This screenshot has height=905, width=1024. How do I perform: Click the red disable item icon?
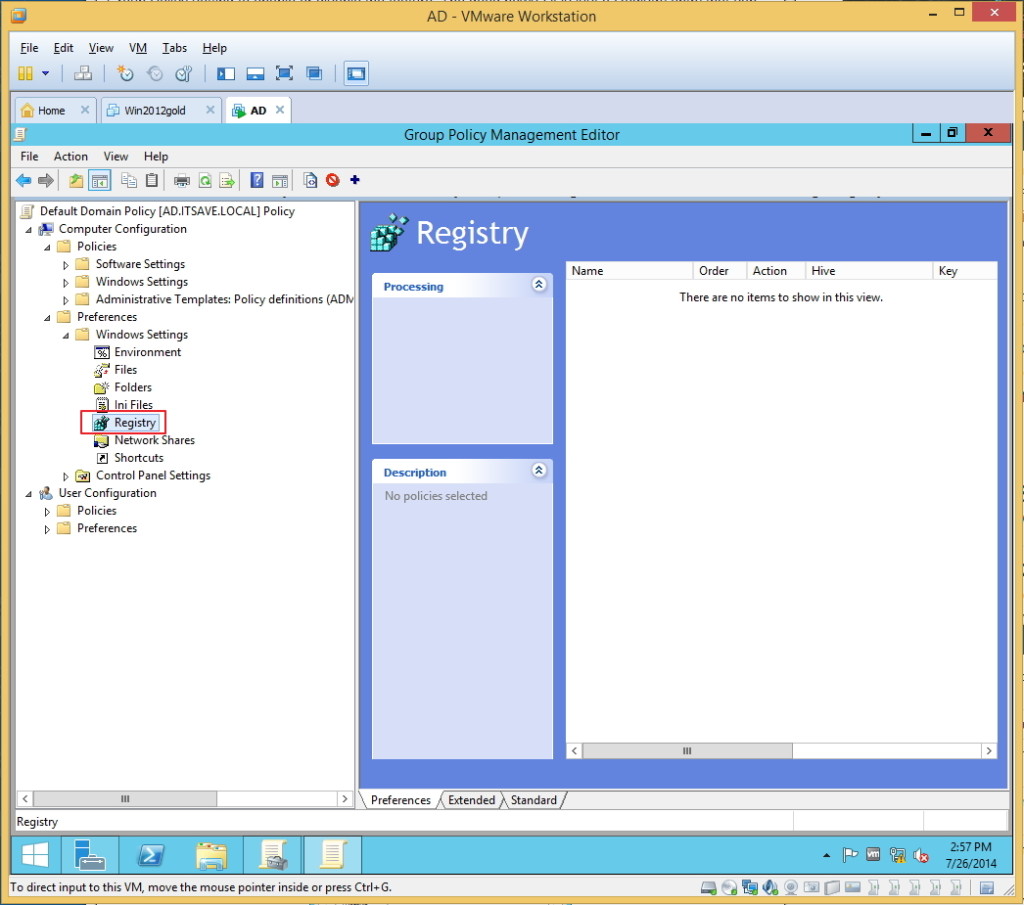pos(333,180)
